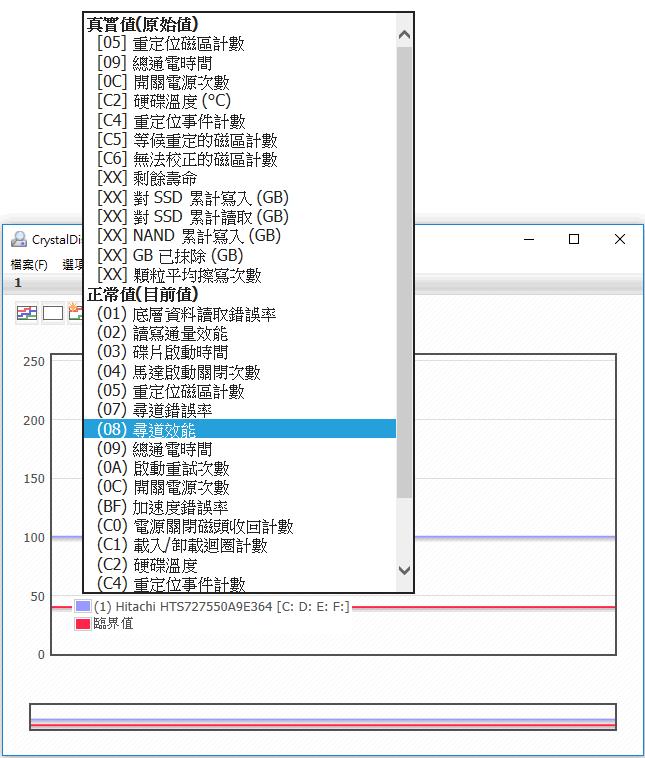The width and height of the screenshot is (645, 758).
Task: Select (C0) 電源關閉磁頭收回計數
Action: [240, 526]
